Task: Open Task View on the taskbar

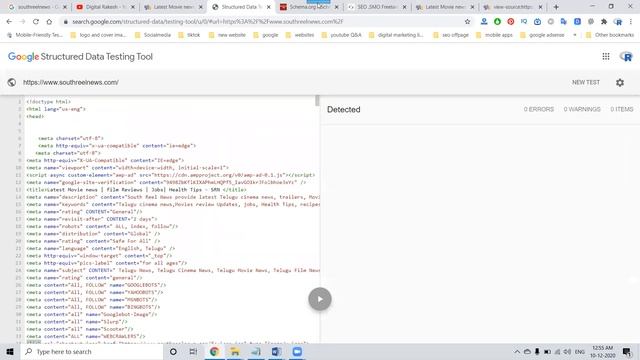Action: 193,352
